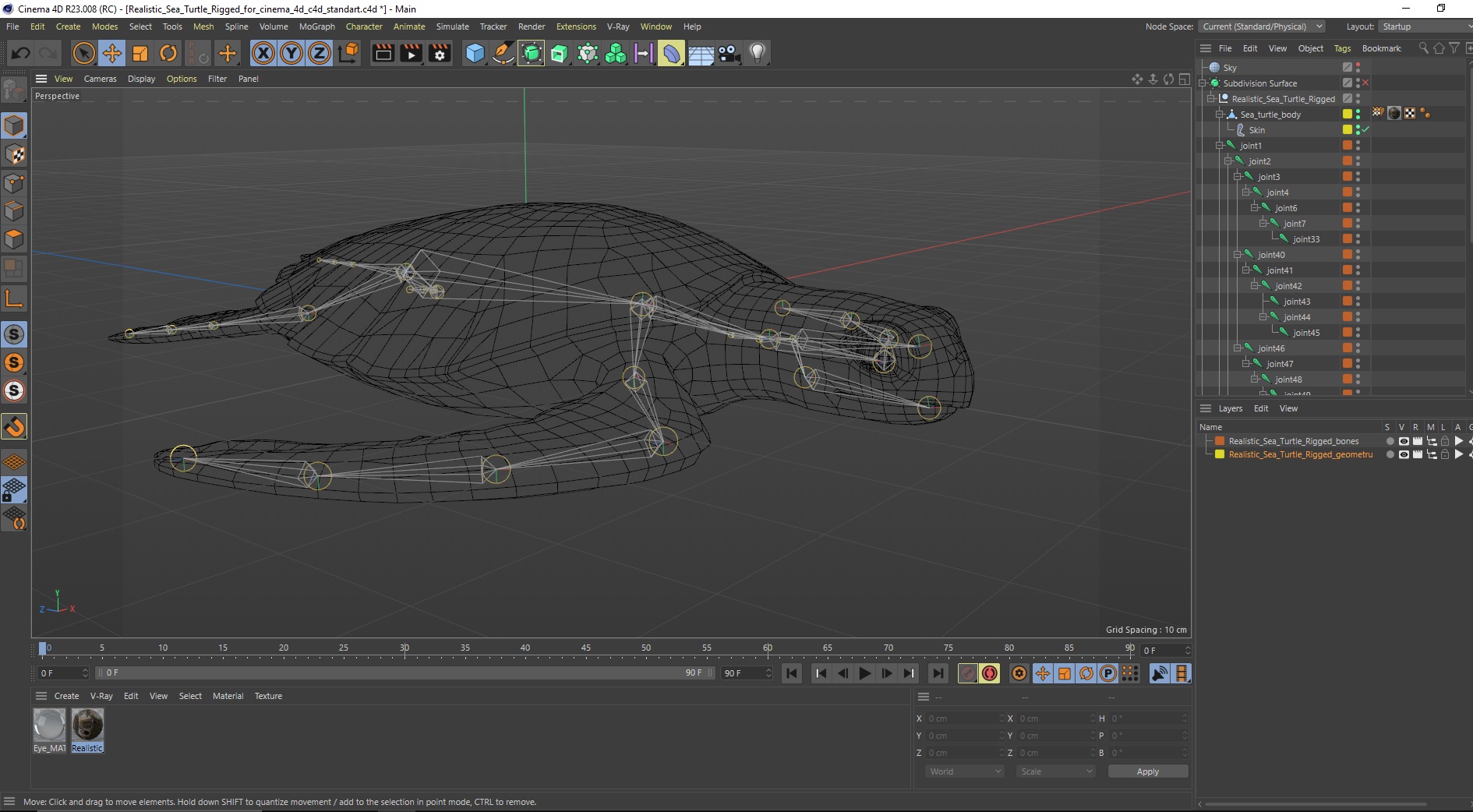Open the Node Space dropdown
The height and width of the screenshot is (812, 1473).
pyautogui.click(x=1262, y=26)
